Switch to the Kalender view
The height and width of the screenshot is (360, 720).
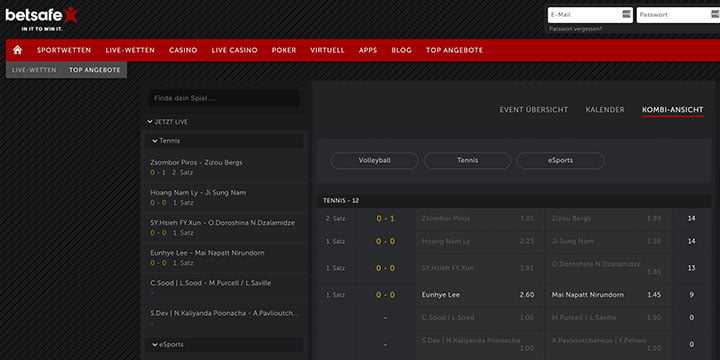(605, 110)
